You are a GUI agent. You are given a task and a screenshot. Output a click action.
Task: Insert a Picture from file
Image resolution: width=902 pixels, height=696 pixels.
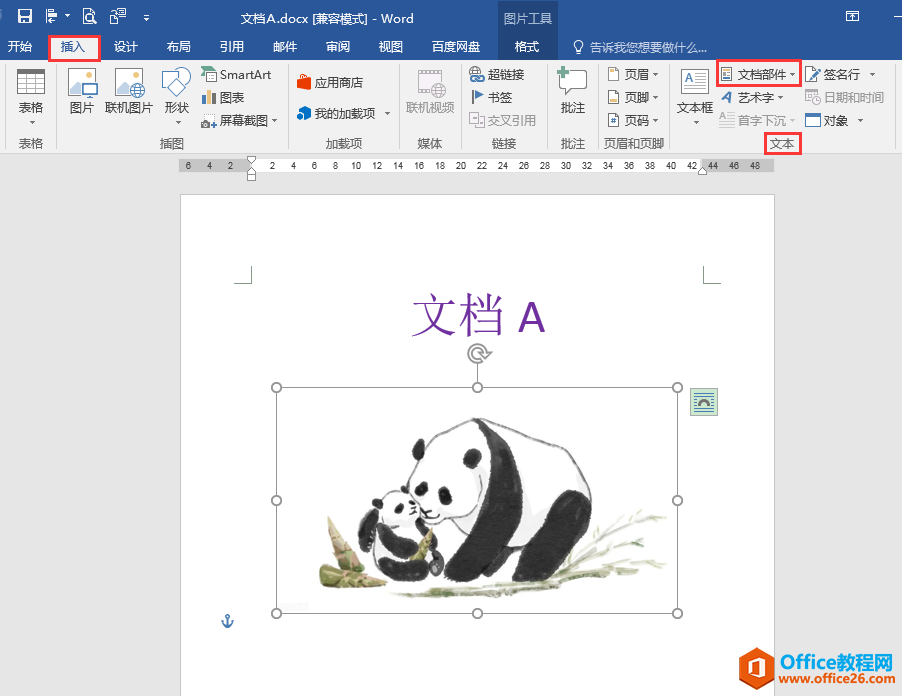[82, 91]
